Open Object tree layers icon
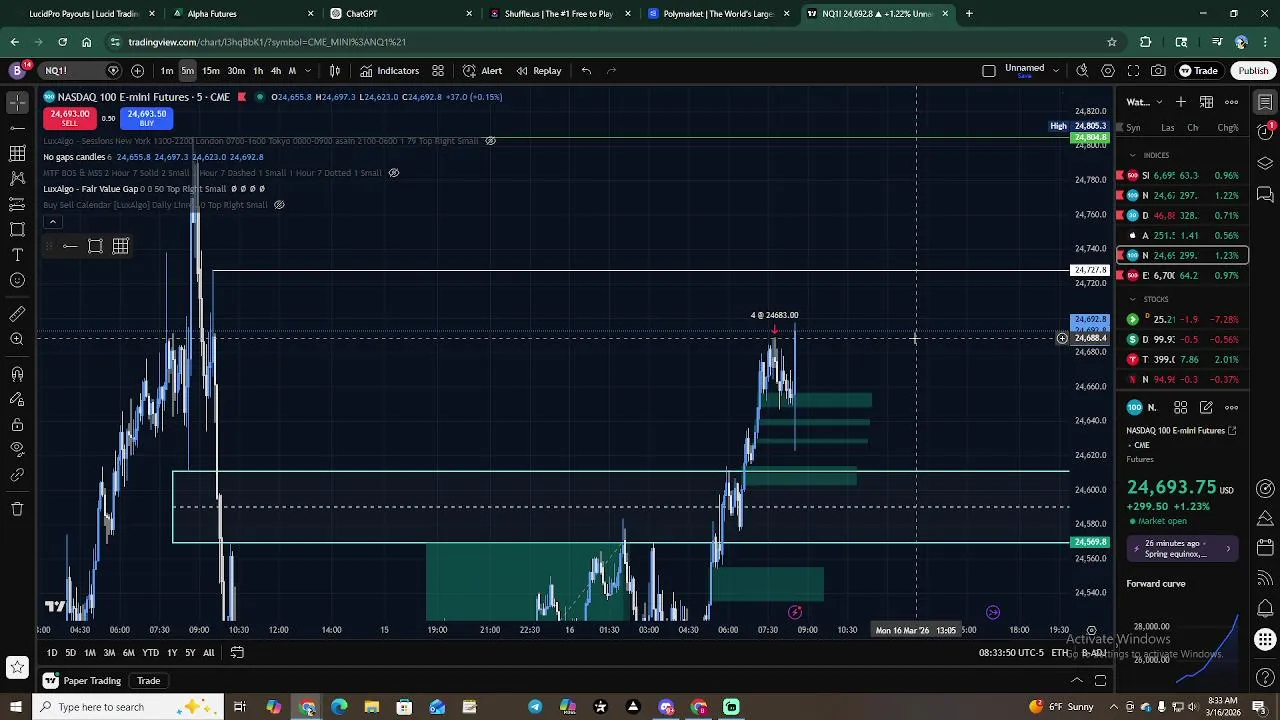1280x720 pixels. tap(1266, 163)
